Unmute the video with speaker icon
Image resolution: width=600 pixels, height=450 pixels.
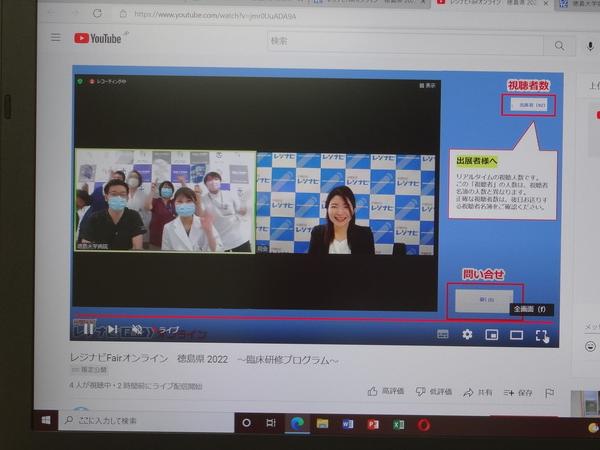click(137, 329)
